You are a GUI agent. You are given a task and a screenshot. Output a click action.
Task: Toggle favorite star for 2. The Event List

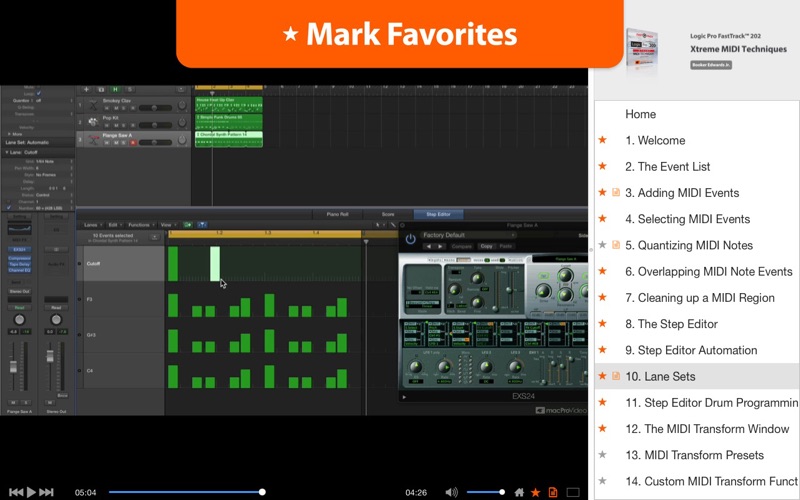pos(603,166)
